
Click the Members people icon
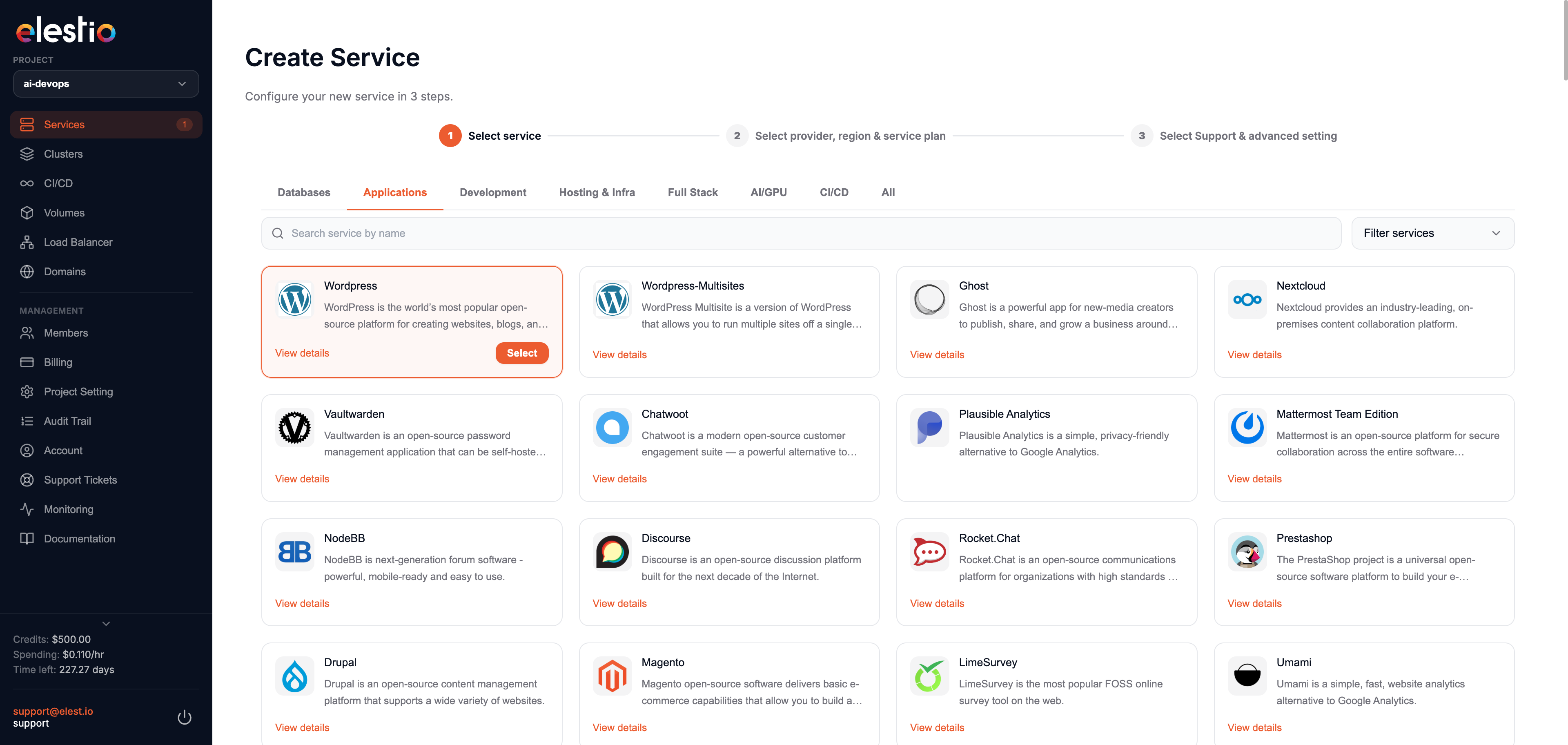point(27,333)
